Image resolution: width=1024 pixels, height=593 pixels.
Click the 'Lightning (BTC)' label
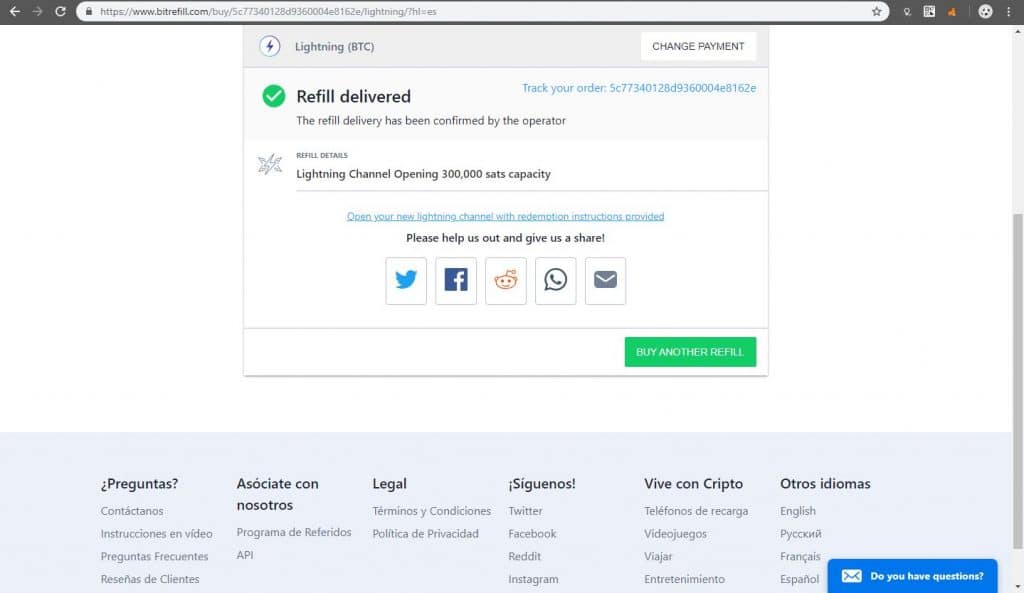point(334,46)
